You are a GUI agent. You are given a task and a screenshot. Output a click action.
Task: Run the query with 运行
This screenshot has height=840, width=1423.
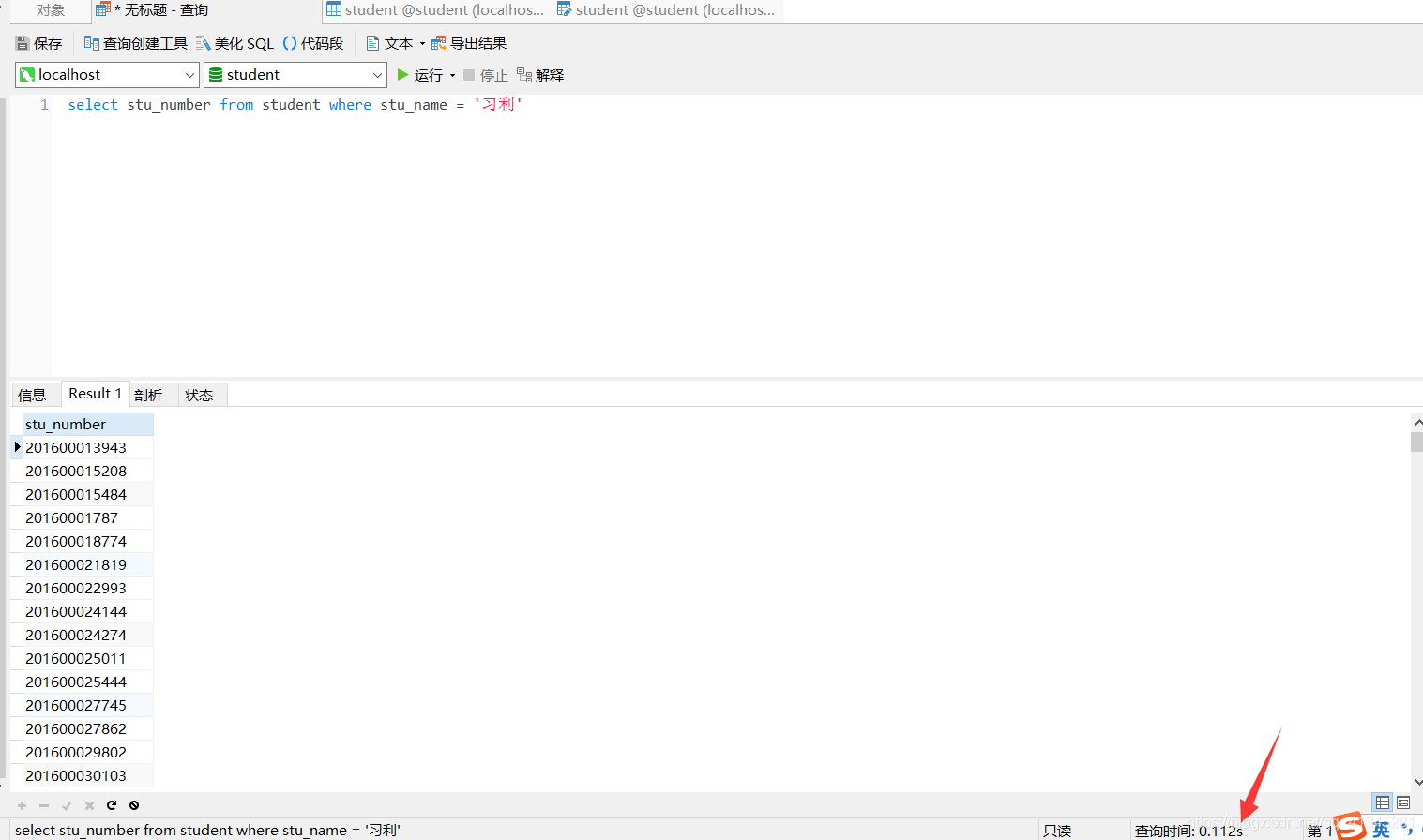click(x=419, y=75)
